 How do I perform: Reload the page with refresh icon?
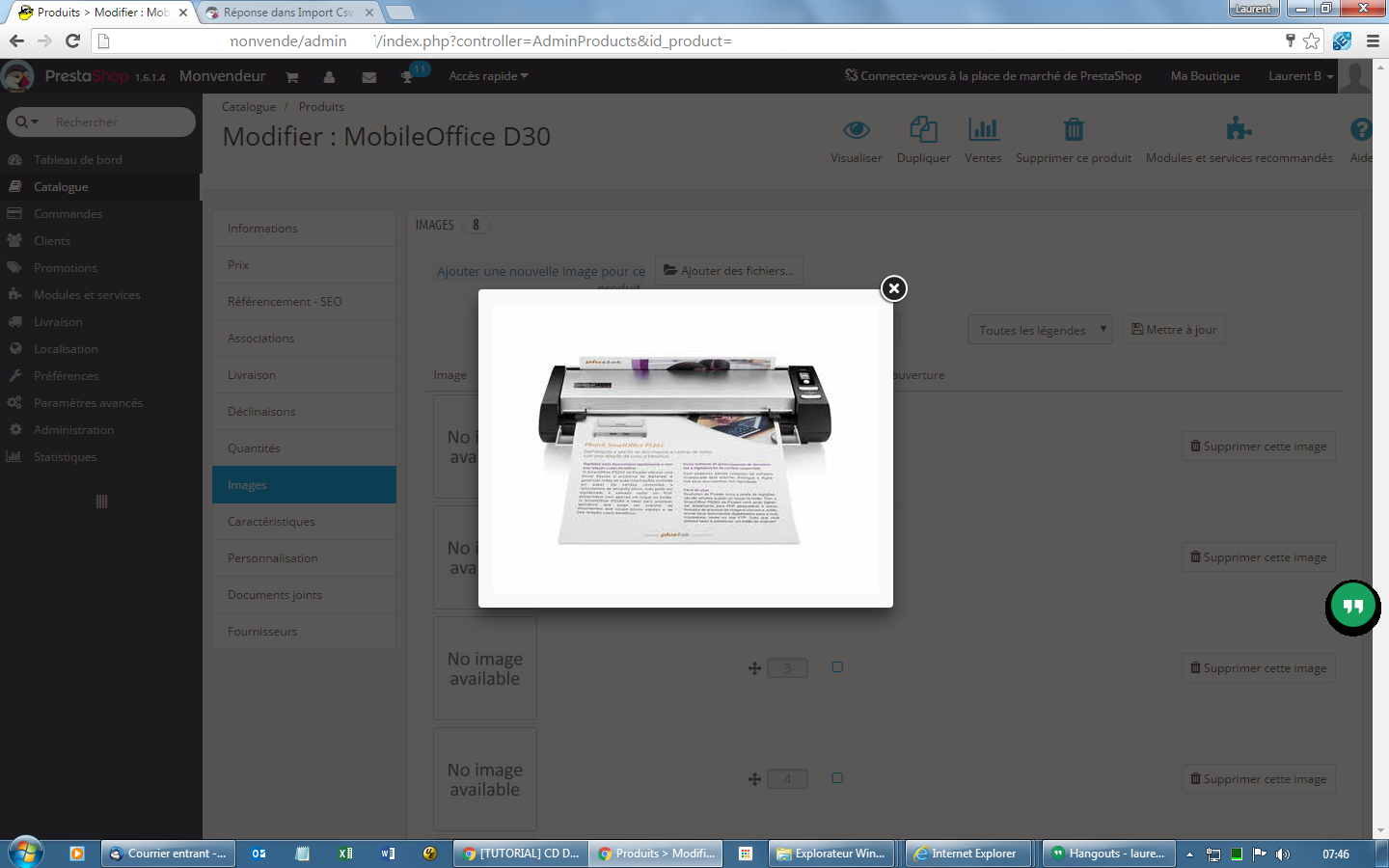coord(72,41)
